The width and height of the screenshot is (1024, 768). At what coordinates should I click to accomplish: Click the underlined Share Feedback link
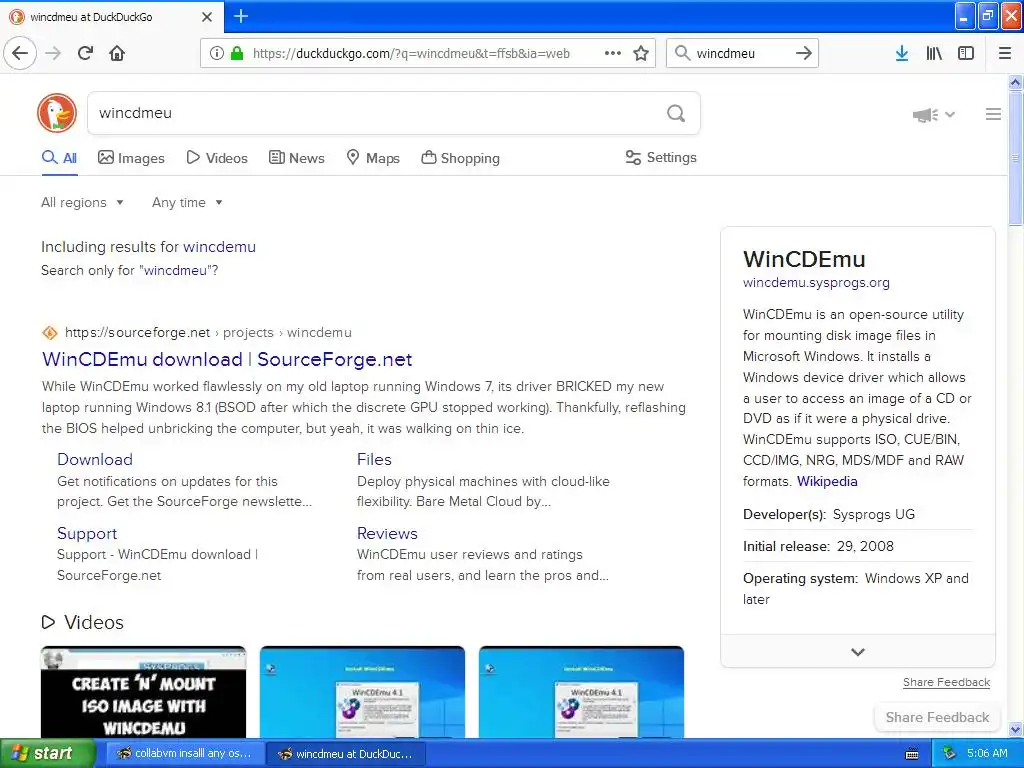[x=946, y=682]
